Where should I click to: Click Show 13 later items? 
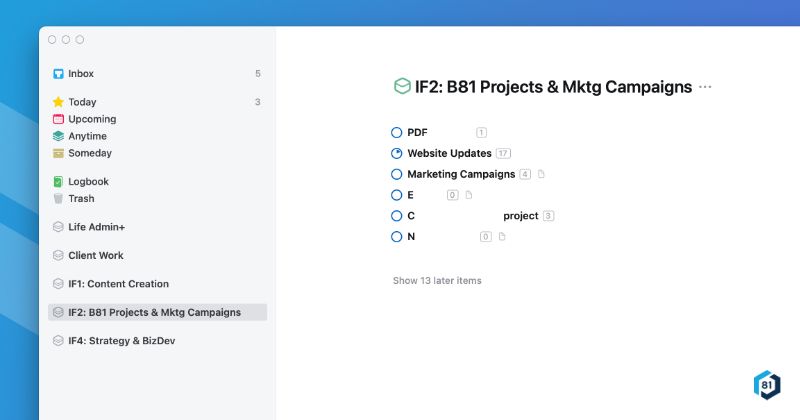pyautogui.click(x=437, y=281)
